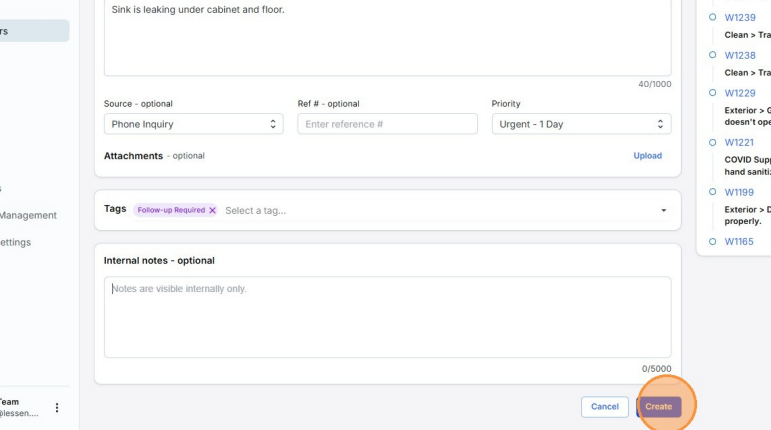771x430 pixels.
Task: Click the Create button
Action: [x=658, y=407]
